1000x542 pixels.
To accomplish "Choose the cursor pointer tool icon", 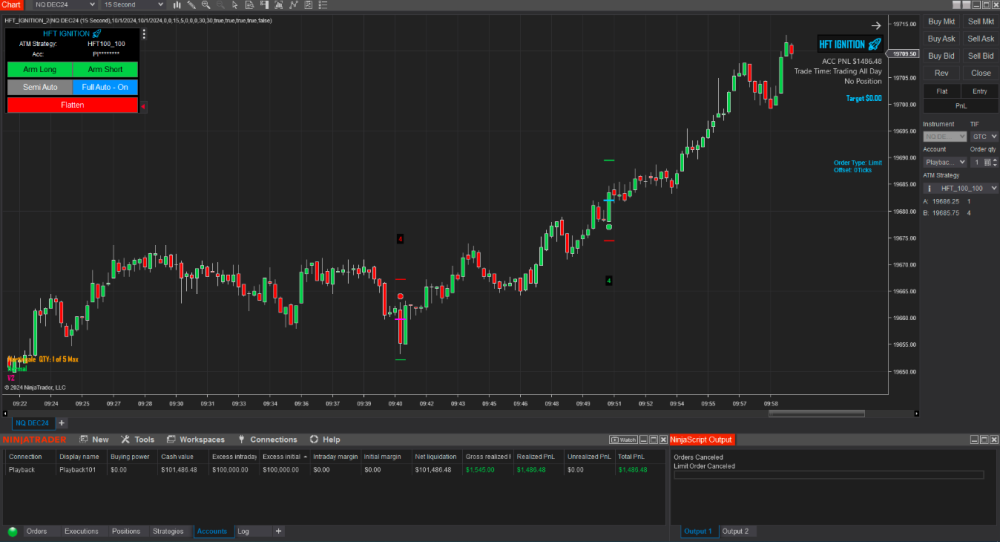I will [235, 4].
